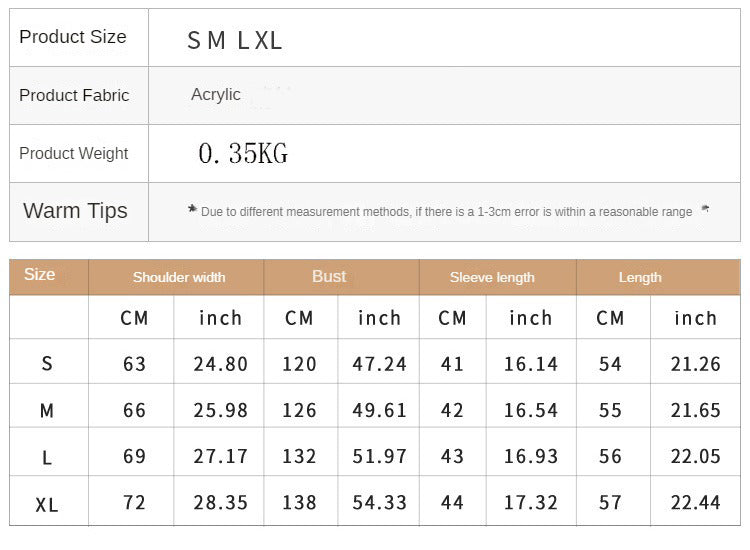The image size is (750, 550).
Task: Click the Length column header
Action: pos(640,277)
